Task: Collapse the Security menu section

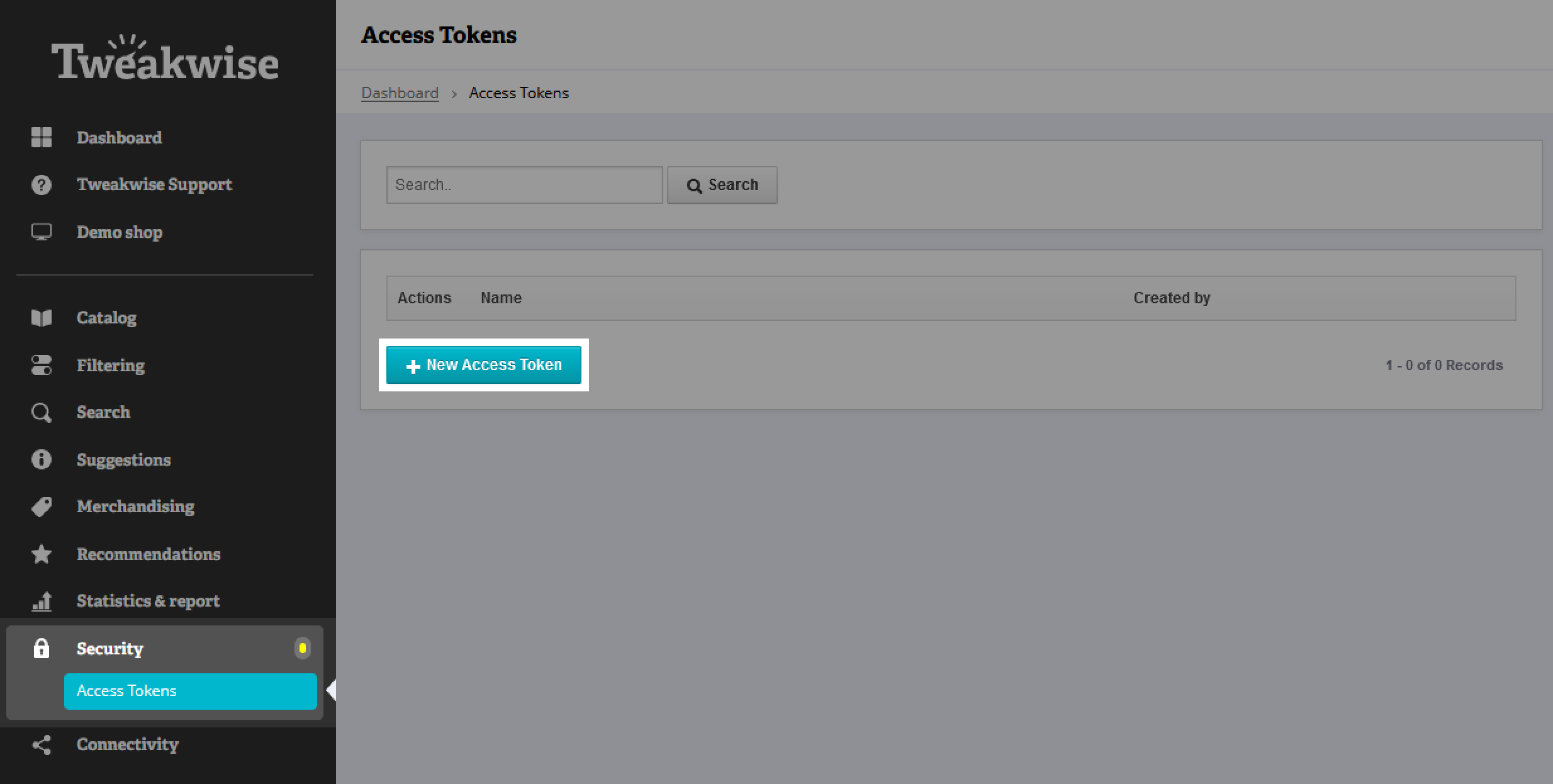Action: coord(110,649)
